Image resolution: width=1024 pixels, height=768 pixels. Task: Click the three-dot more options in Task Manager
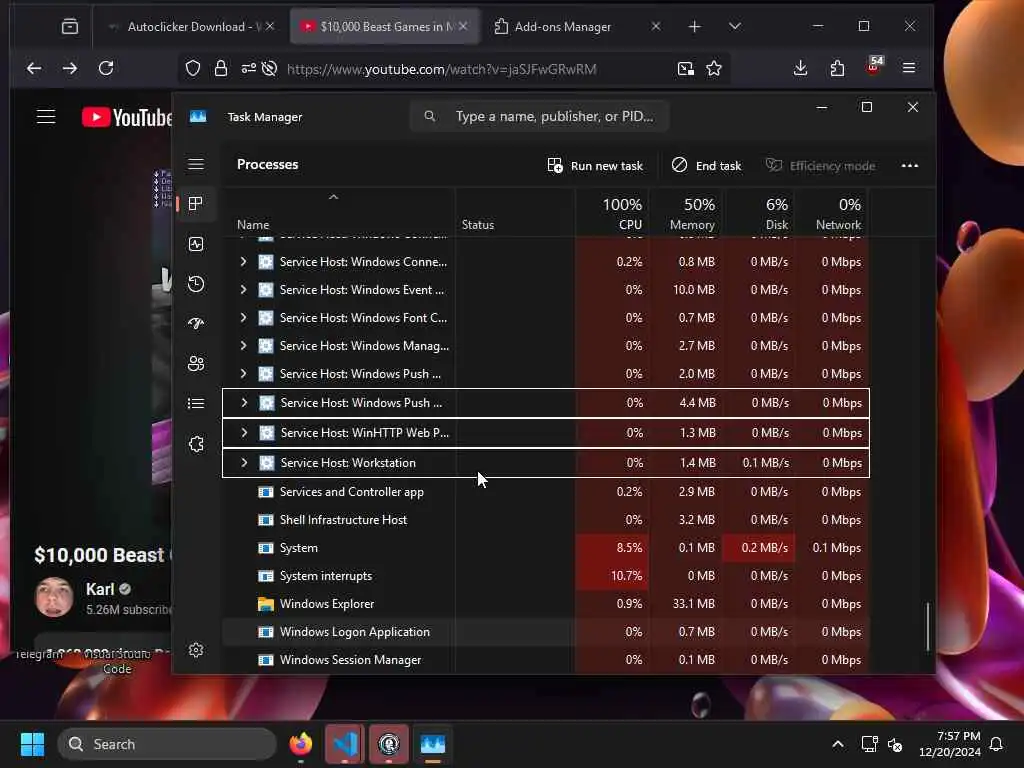click(910, 166)
